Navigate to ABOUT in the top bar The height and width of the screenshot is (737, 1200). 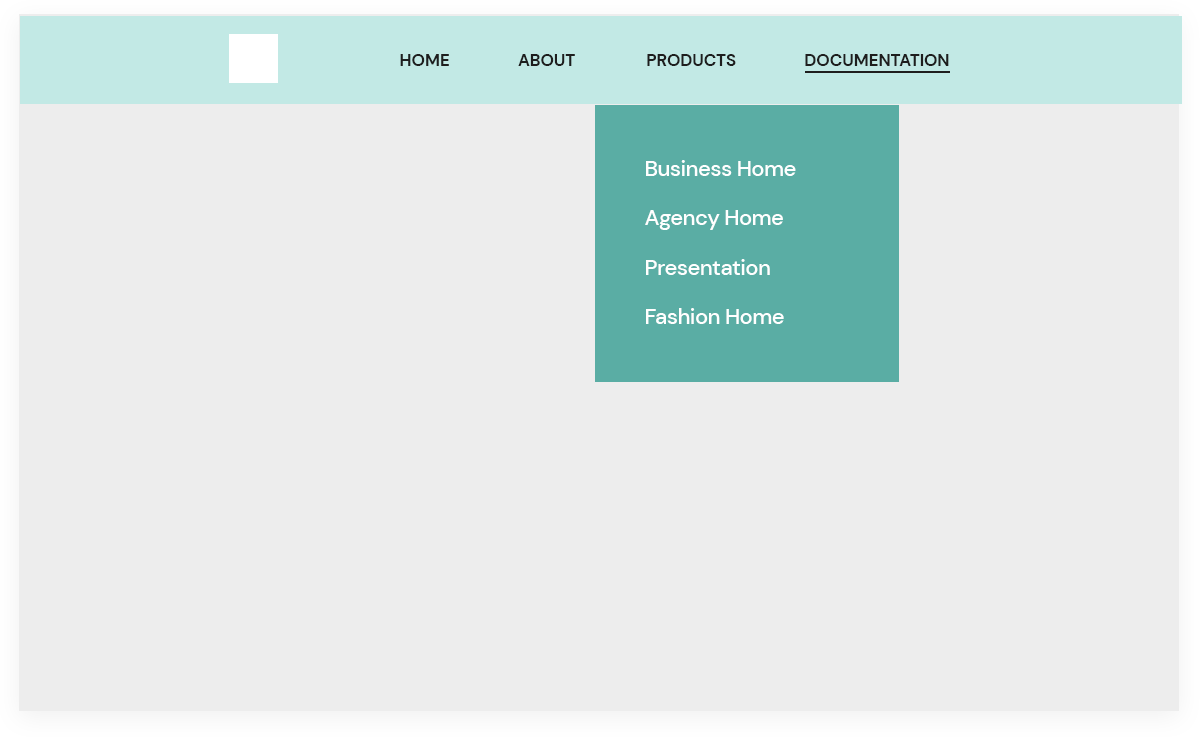(x=546, y=60)
